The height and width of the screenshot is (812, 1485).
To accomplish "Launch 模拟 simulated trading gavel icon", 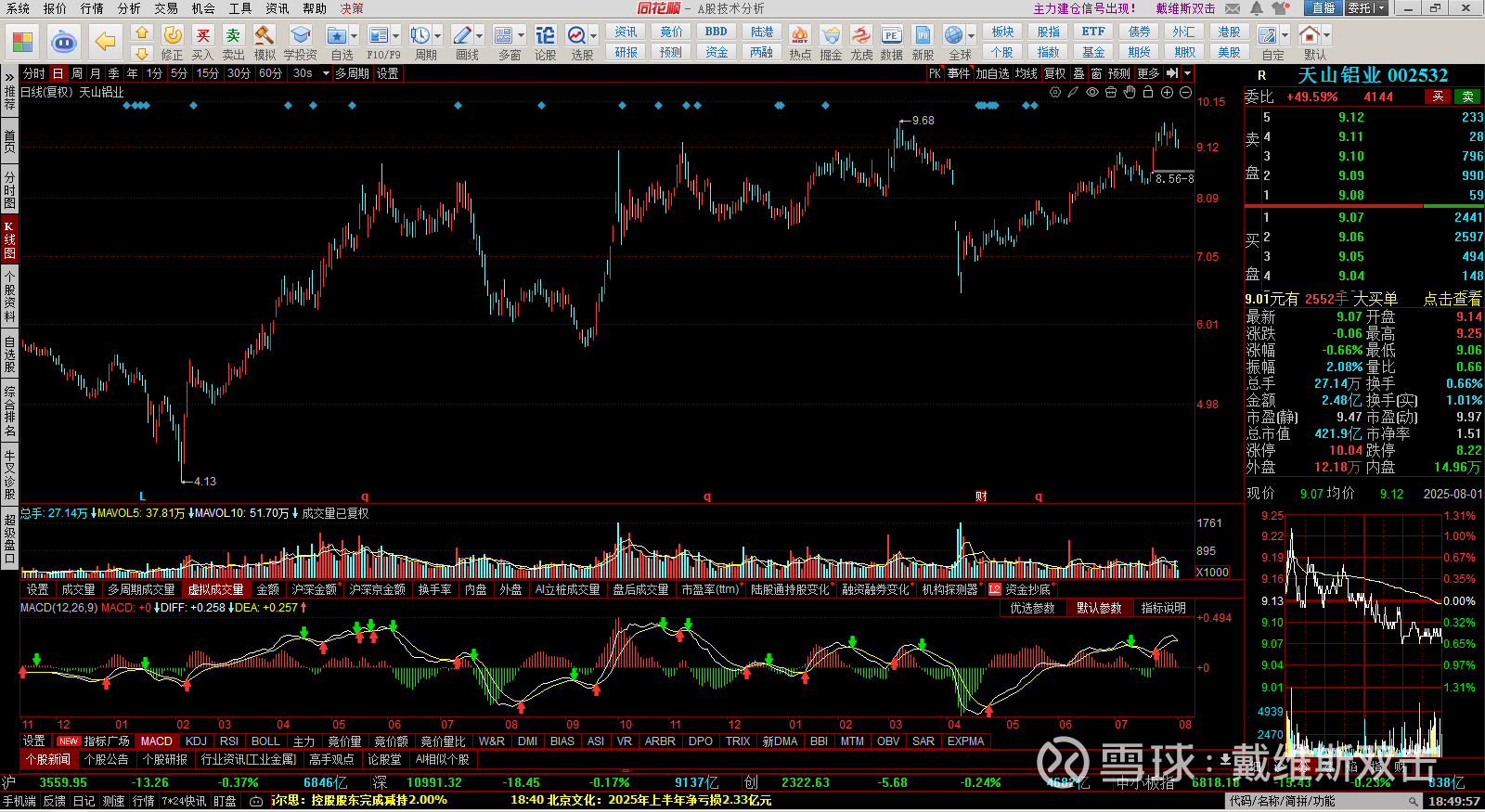I will click(265, 35).
